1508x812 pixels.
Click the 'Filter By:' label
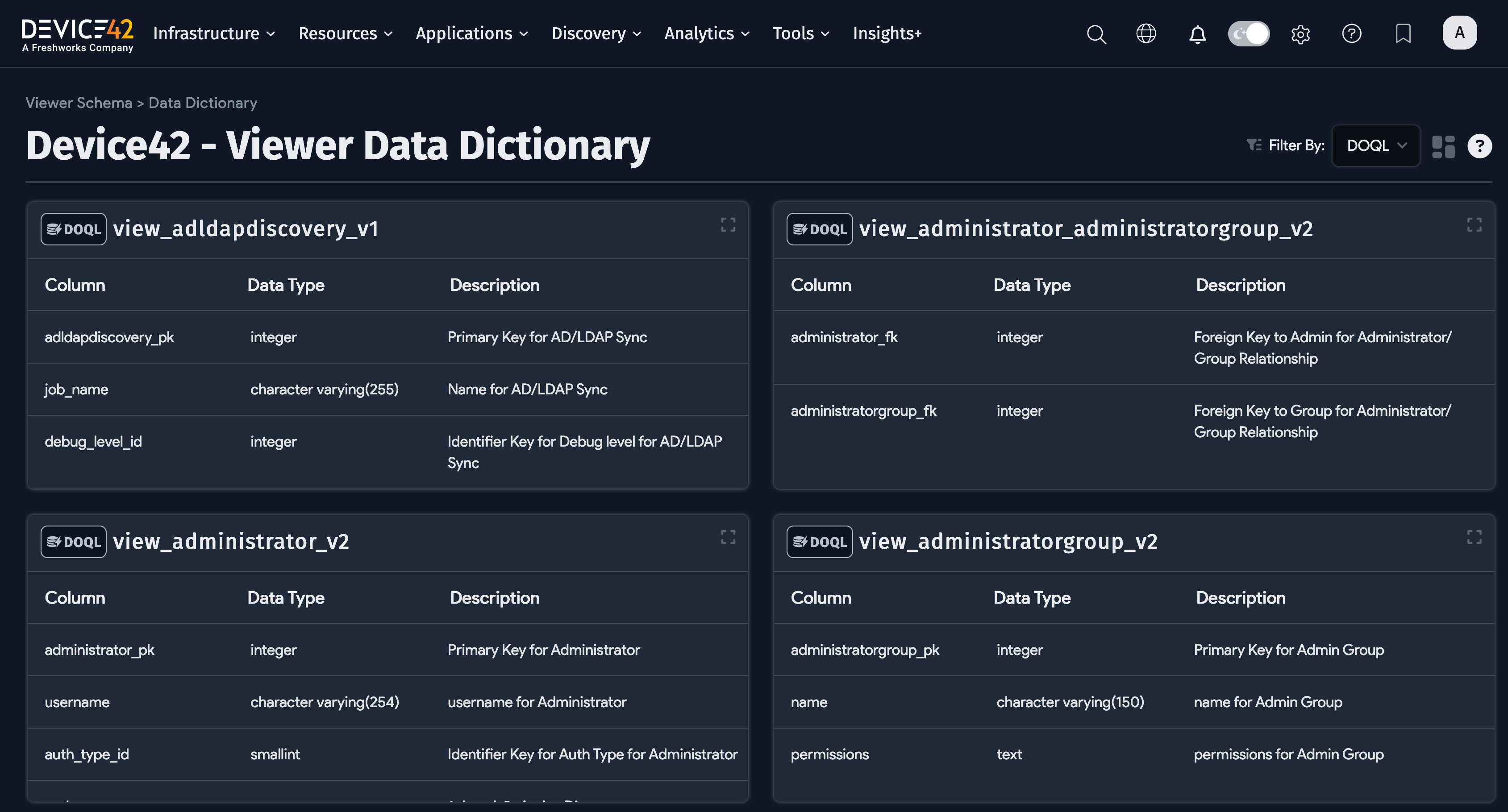pos(1296,145)
